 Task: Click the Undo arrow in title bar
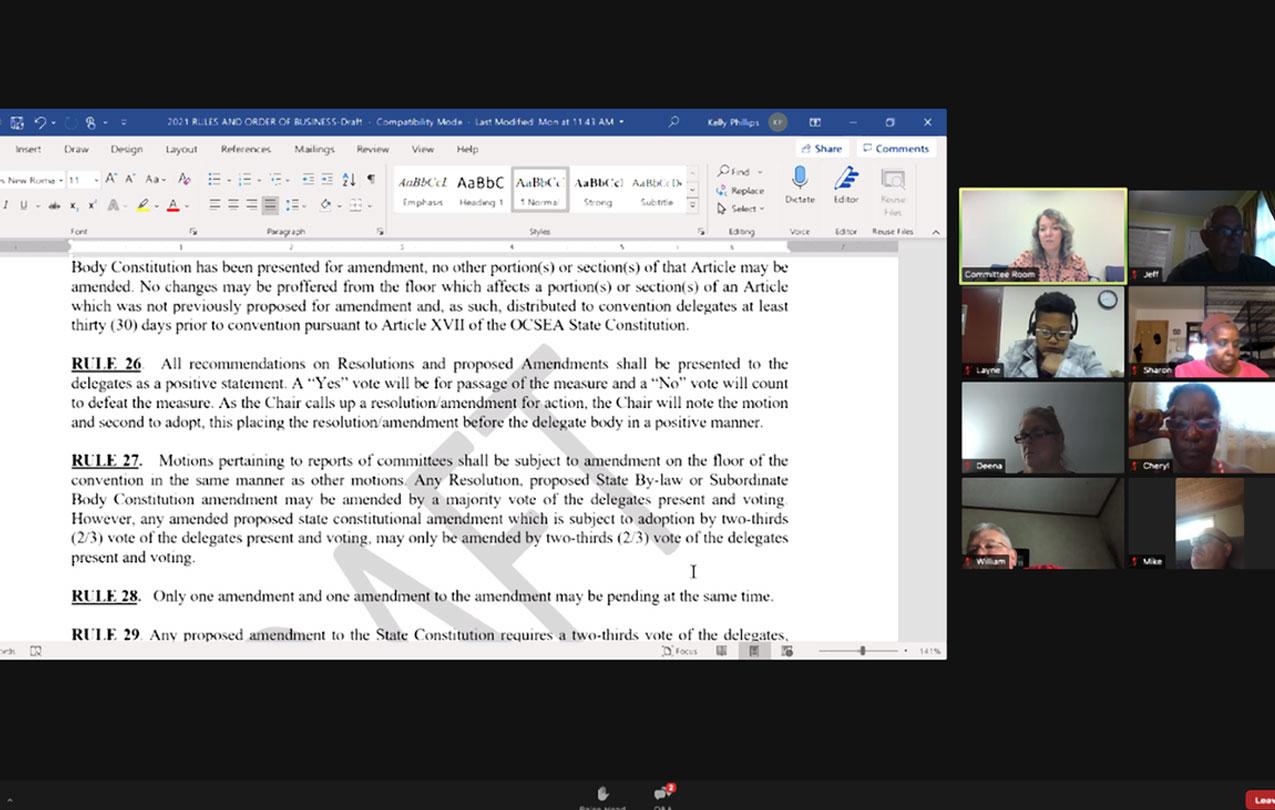[x=41, y=122]
